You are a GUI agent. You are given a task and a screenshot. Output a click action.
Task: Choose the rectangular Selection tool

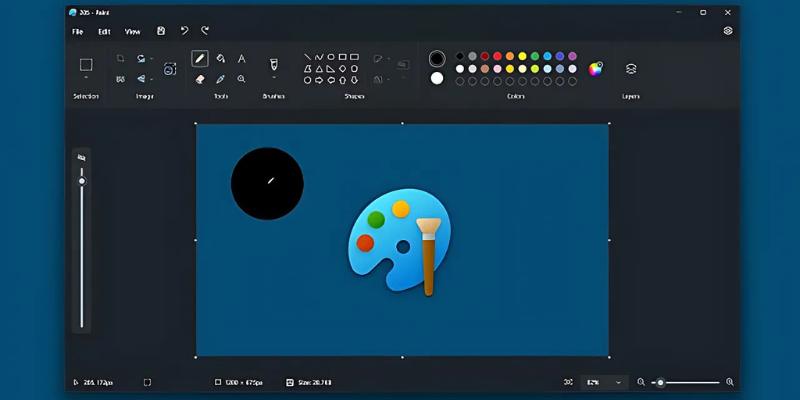[86, 65]
